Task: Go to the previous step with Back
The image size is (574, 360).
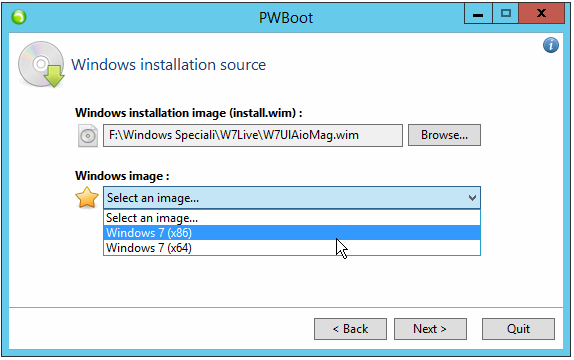Action: (350, 329)
